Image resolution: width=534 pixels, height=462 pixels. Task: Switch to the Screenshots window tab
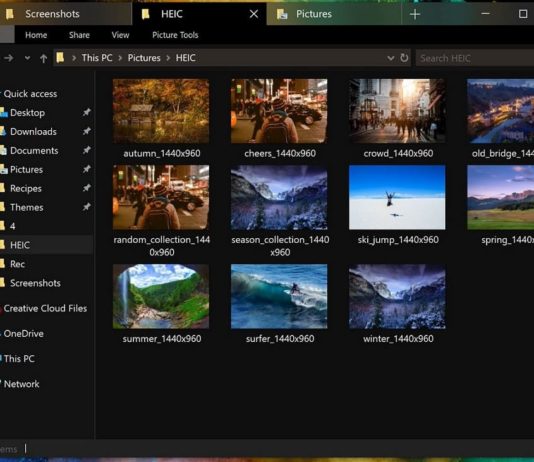coord(65,14)
